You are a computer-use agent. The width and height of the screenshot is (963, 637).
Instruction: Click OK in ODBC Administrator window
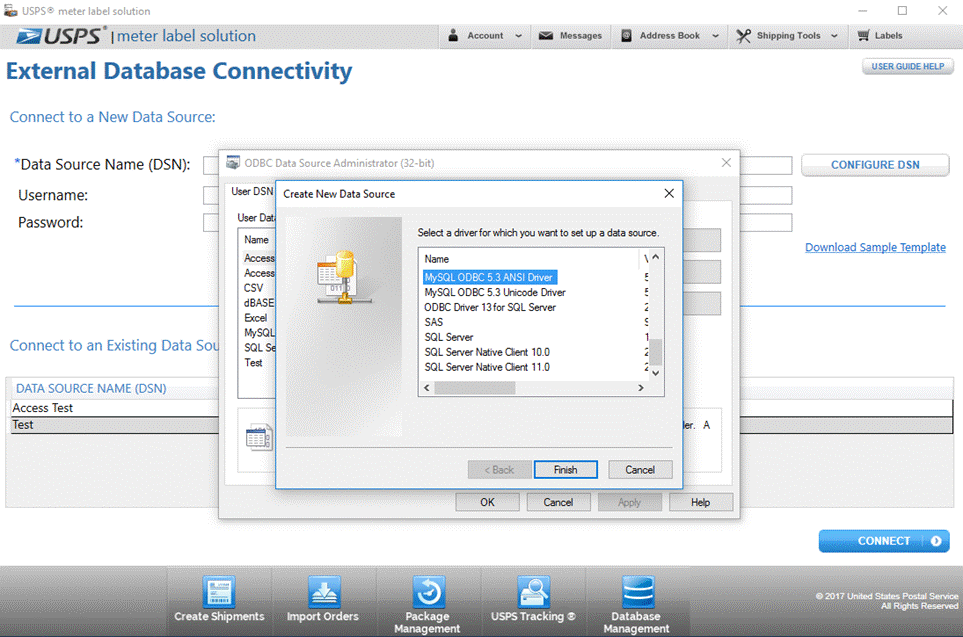[x=487, y=502]
